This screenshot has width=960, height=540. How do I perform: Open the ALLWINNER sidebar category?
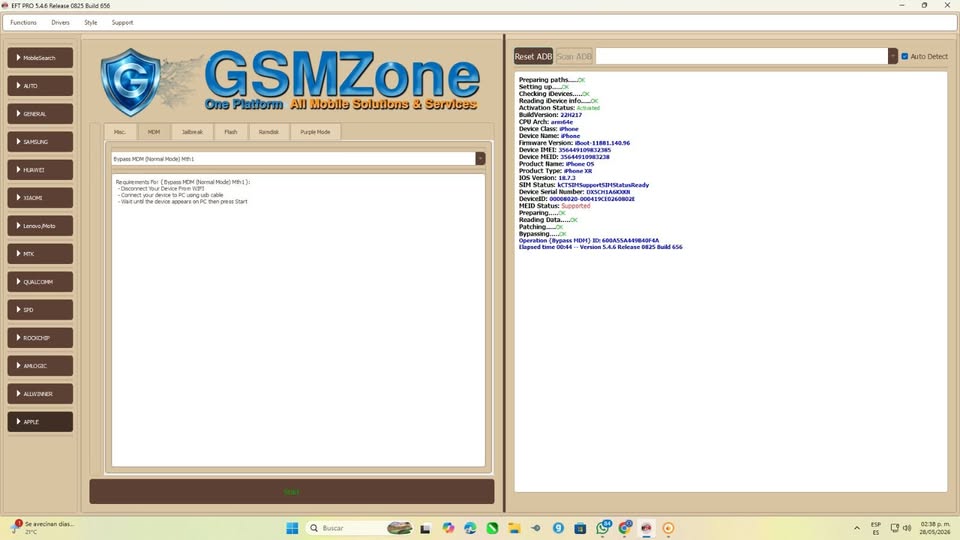(x=40, y=394)
